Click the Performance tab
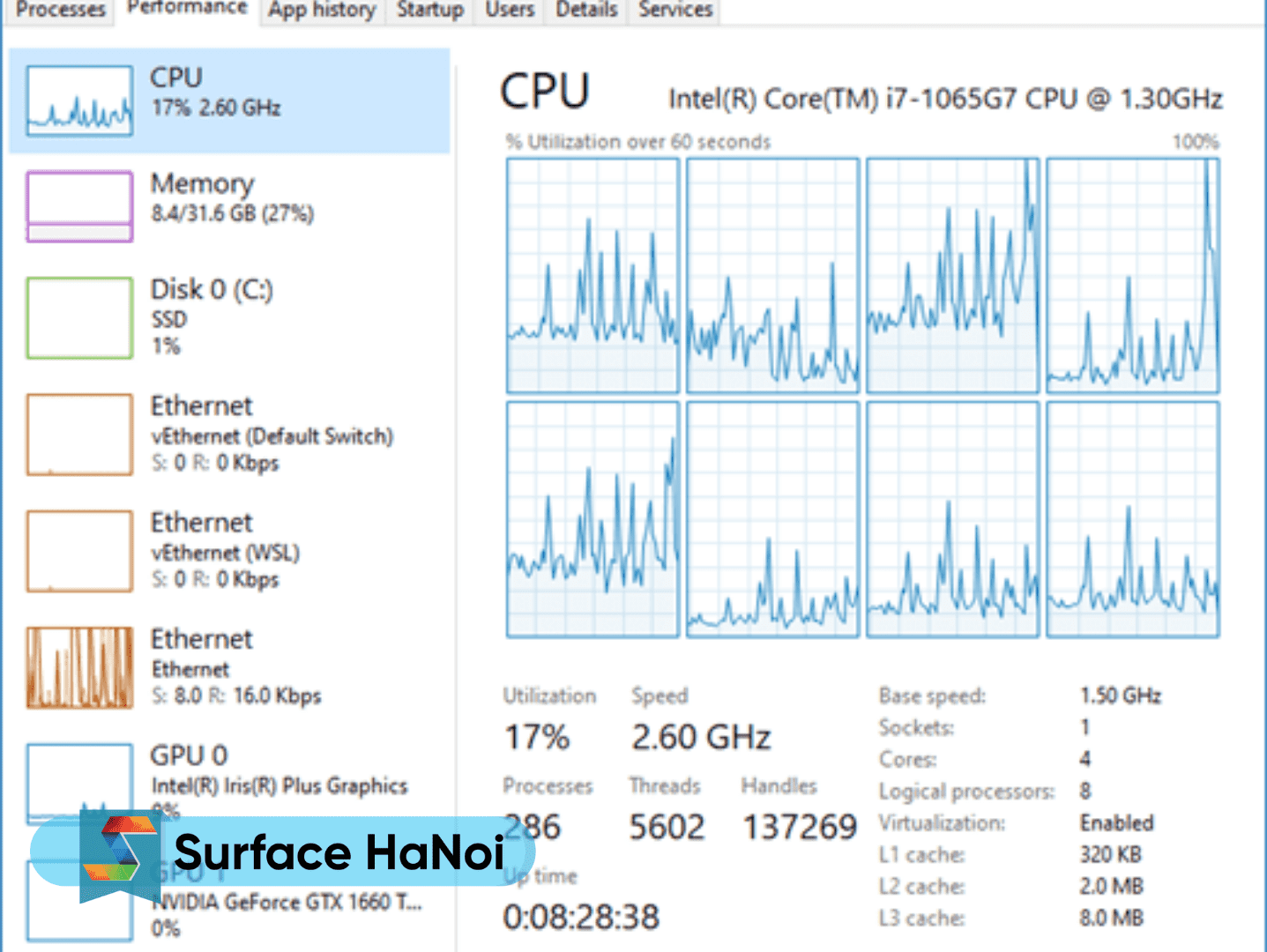1267x952 pixels. click(187, 9)
